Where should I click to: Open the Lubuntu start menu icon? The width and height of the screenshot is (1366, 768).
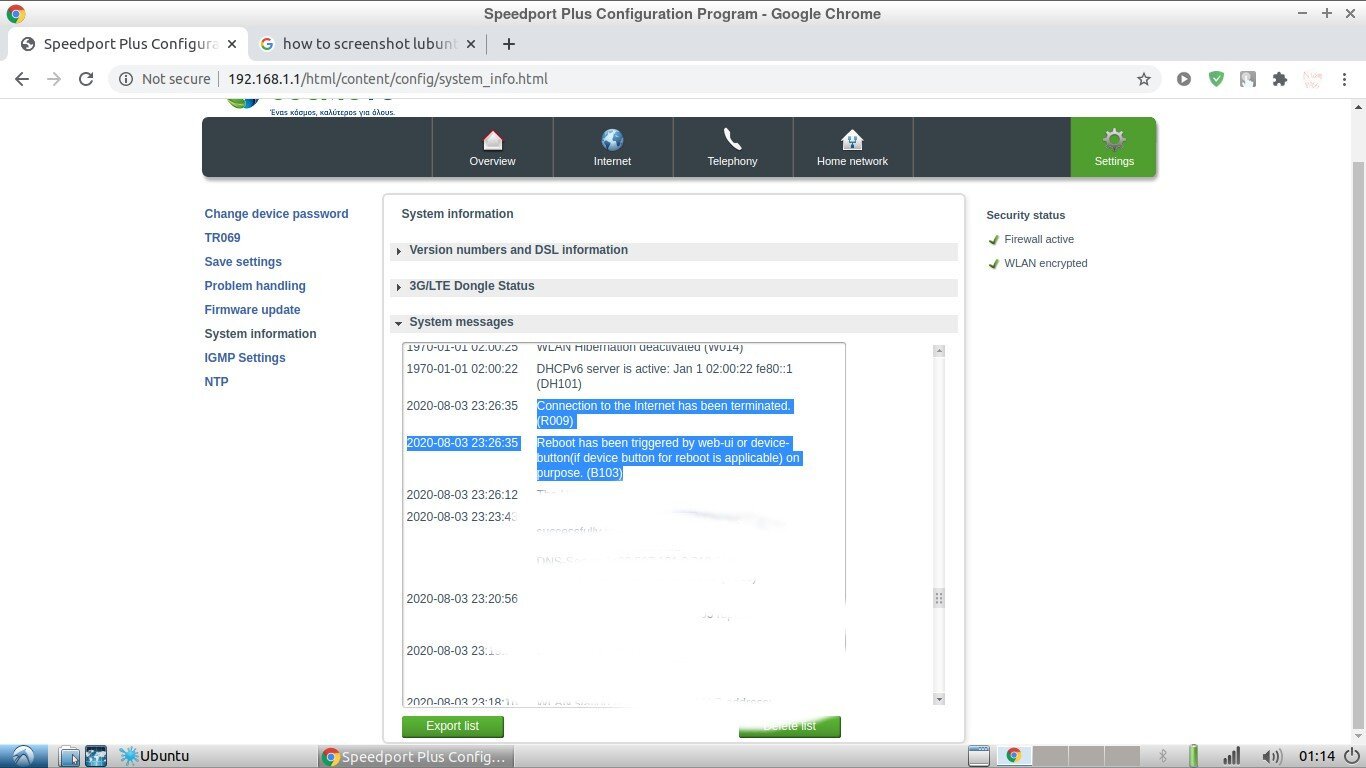[23, 756]
